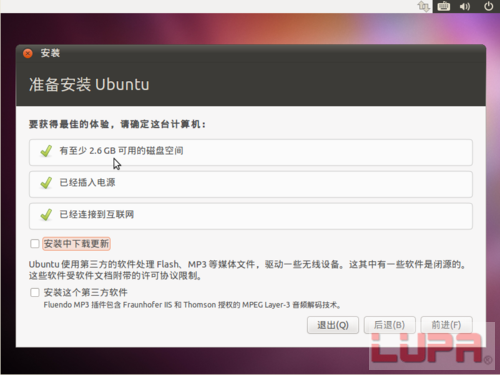Viewport: 500px width, 375px height.
Task: Click the green checkmark beside 磁盘空间 requirement
Action: 46,151
